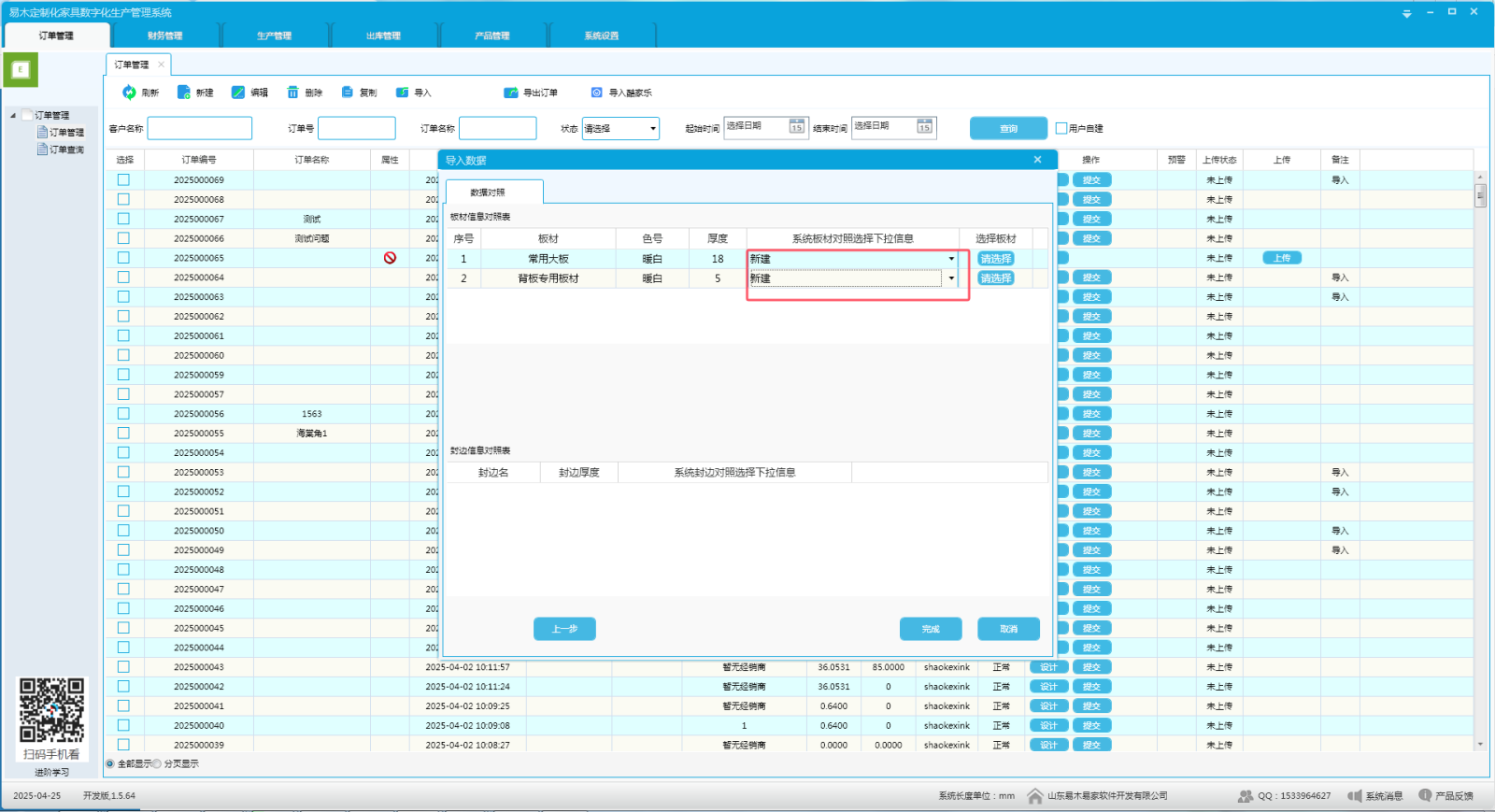The height and width of the screenshot is (812, 1495).
Task: Select the 全部显示 radio button
Action: tap(110, 763)
